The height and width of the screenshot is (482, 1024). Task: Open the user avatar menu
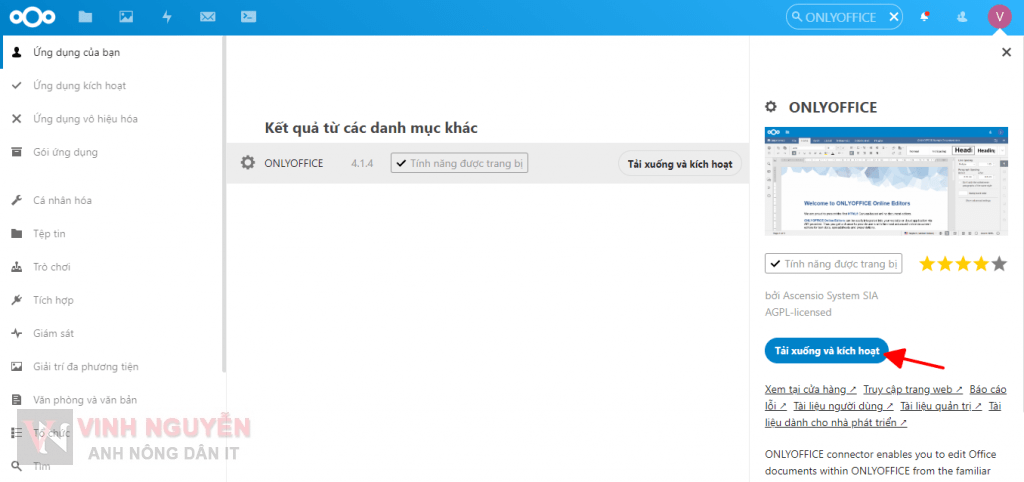[x=999, y=17]
